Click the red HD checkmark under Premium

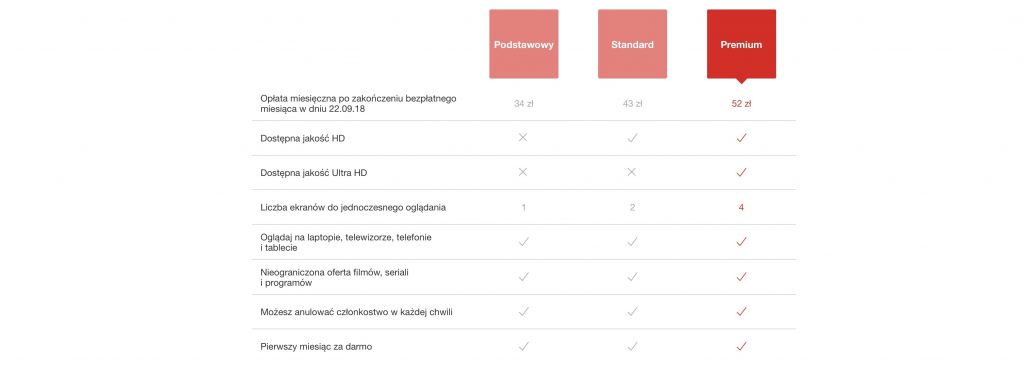tap(741, 138)
